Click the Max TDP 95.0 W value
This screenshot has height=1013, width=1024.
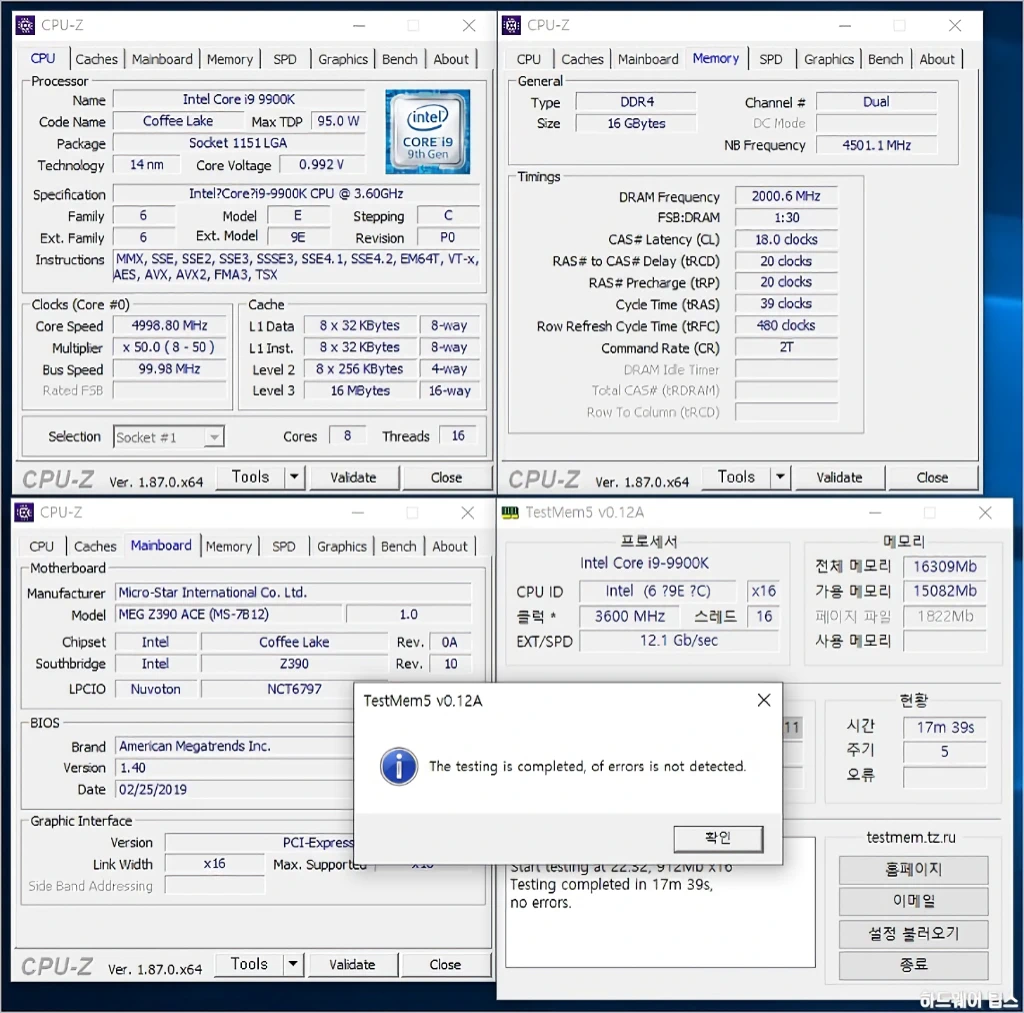click(338, 121)
